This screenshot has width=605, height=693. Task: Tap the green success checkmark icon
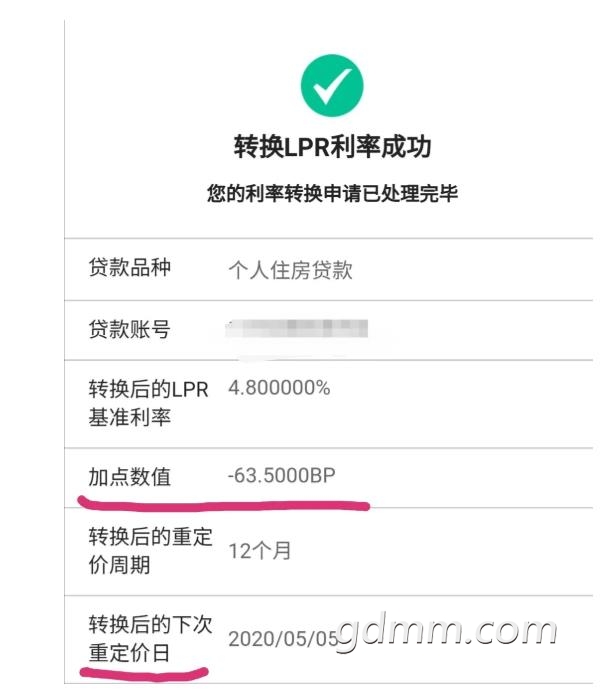tap(332, 83)
